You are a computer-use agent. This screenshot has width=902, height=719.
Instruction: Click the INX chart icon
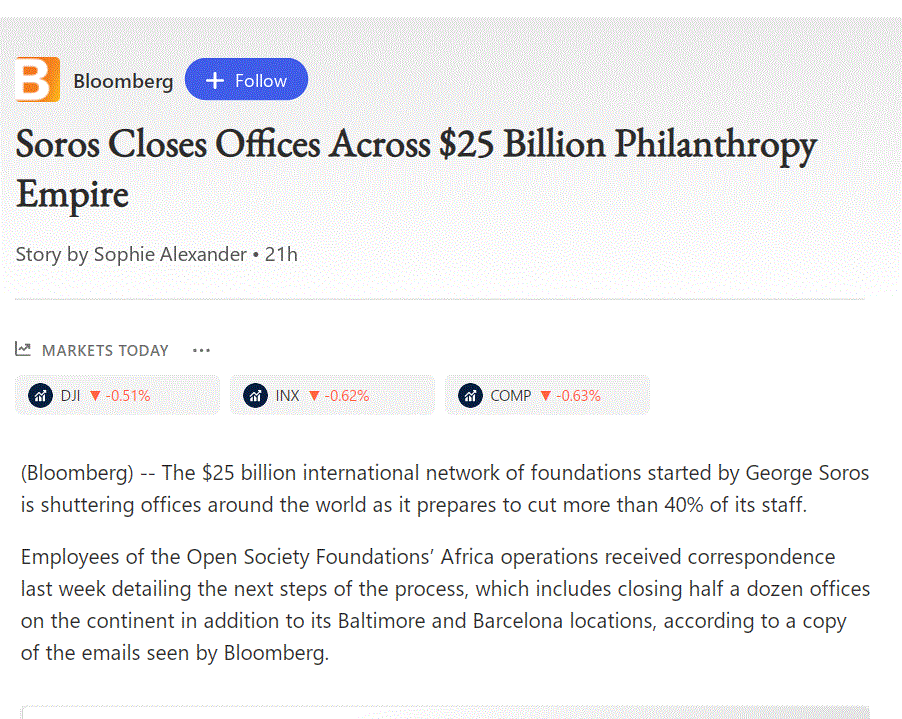click(x=255, y=396)
